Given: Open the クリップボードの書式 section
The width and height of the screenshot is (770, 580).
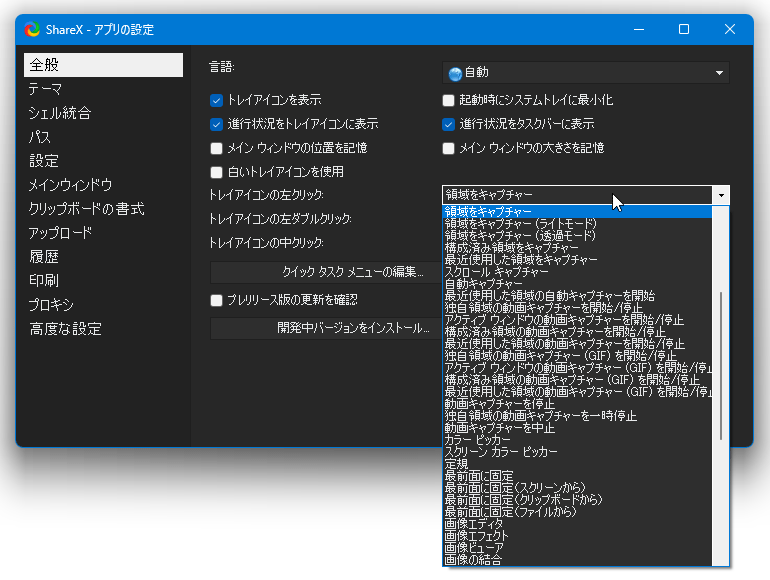Looking at the screenshot, I should [x=86, y=209].
